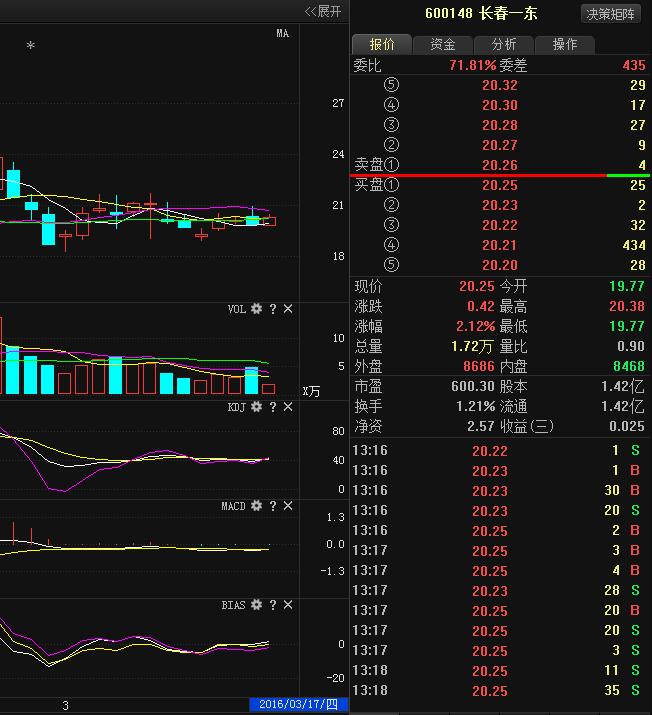Screen dimensions: 652x715
Task: Open BIAS indicator help question mark
Action: pos(273,605)
